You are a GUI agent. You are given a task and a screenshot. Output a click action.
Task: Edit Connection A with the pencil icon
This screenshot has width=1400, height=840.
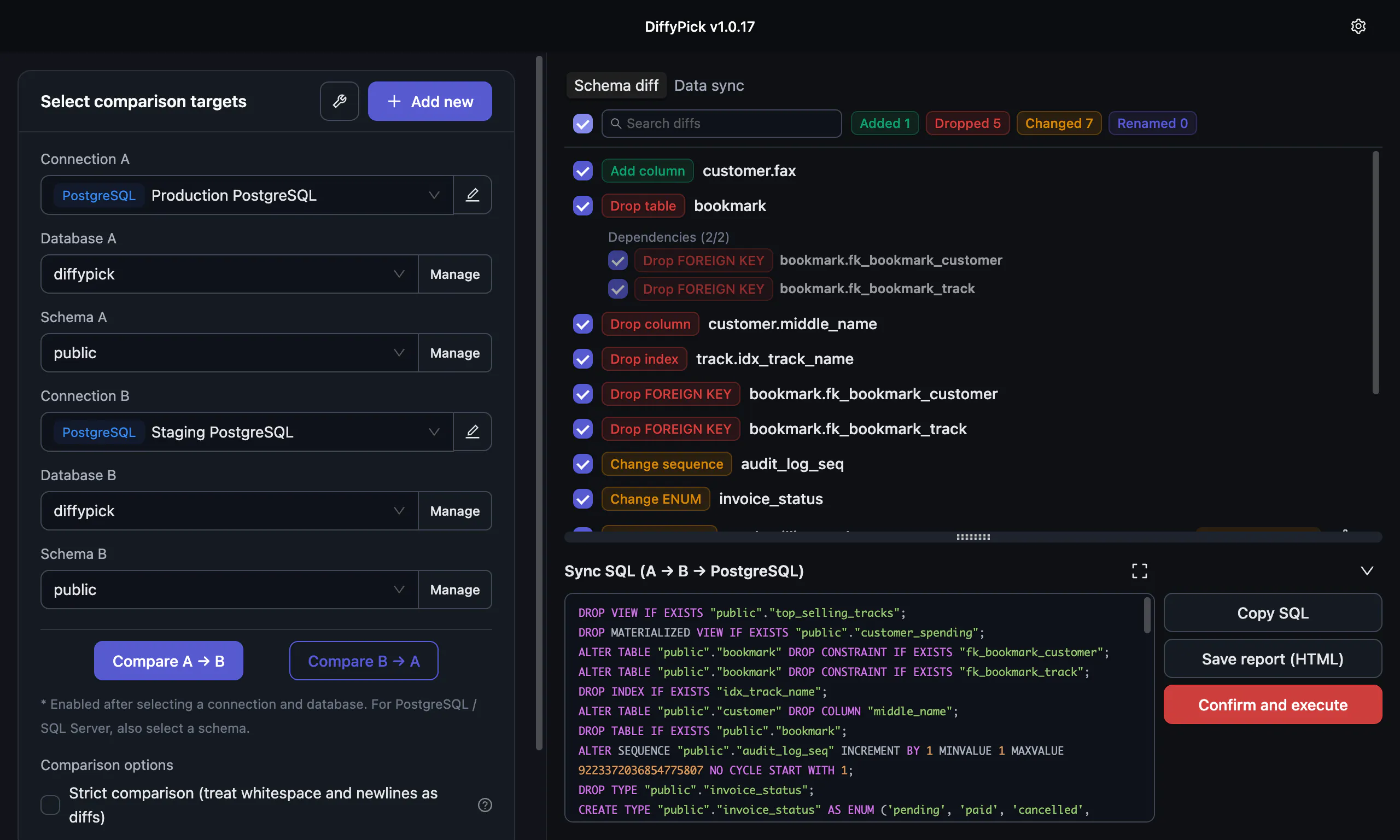472,195
